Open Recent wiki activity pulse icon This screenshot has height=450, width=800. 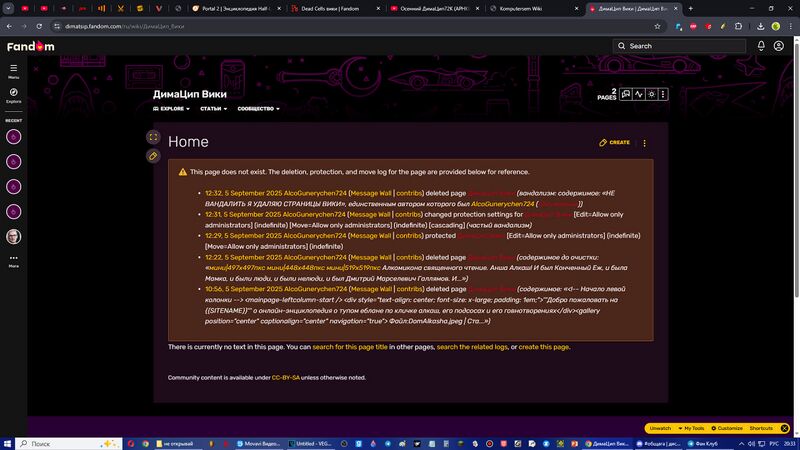[638, 95]
